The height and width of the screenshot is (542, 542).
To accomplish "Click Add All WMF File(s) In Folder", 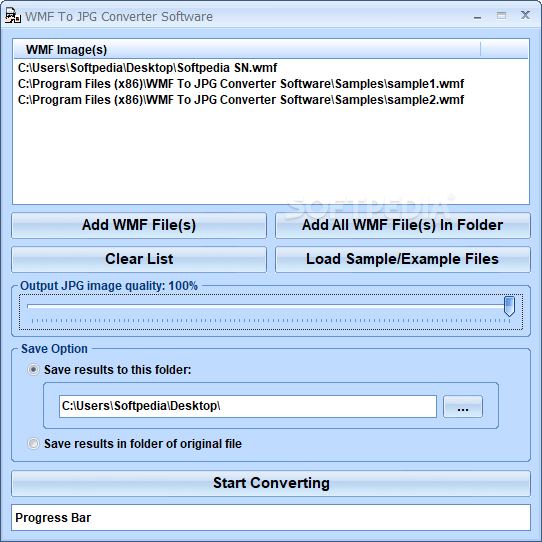I will [403, 225].
